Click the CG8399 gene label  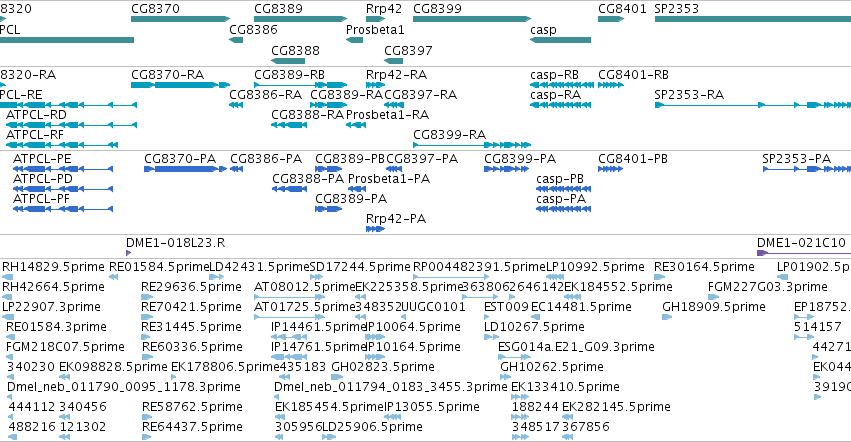point(437,9)
